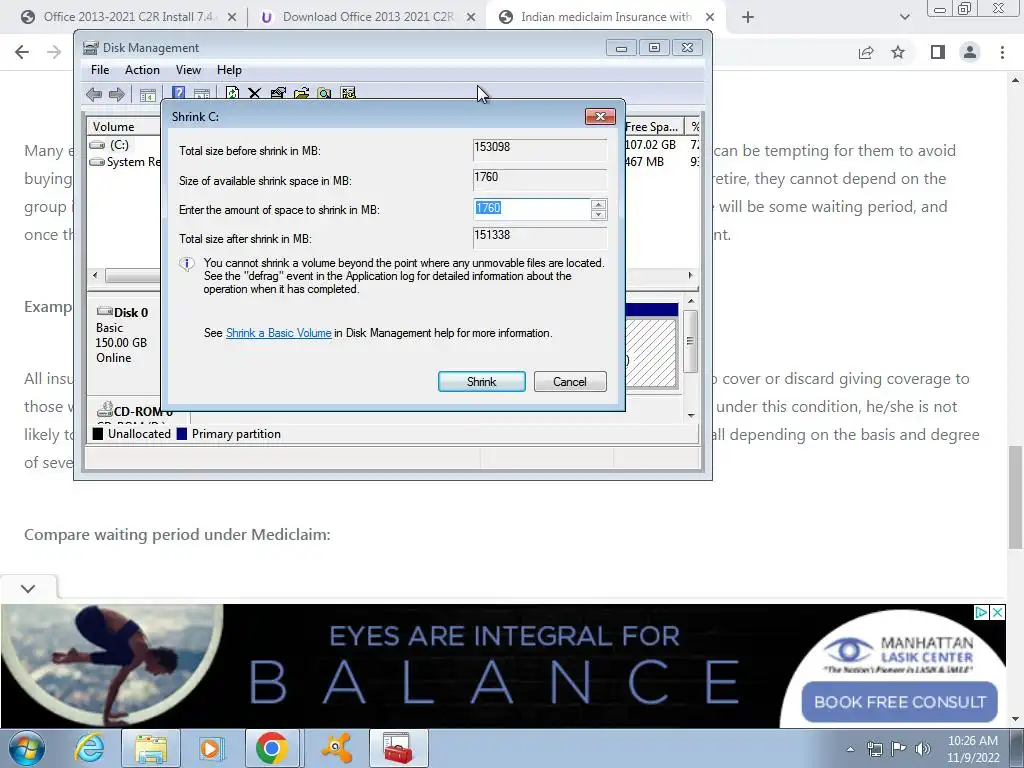Click the Delete X icon in the toolbar
The image size is (1024, 768).
(x=255, y=93)
